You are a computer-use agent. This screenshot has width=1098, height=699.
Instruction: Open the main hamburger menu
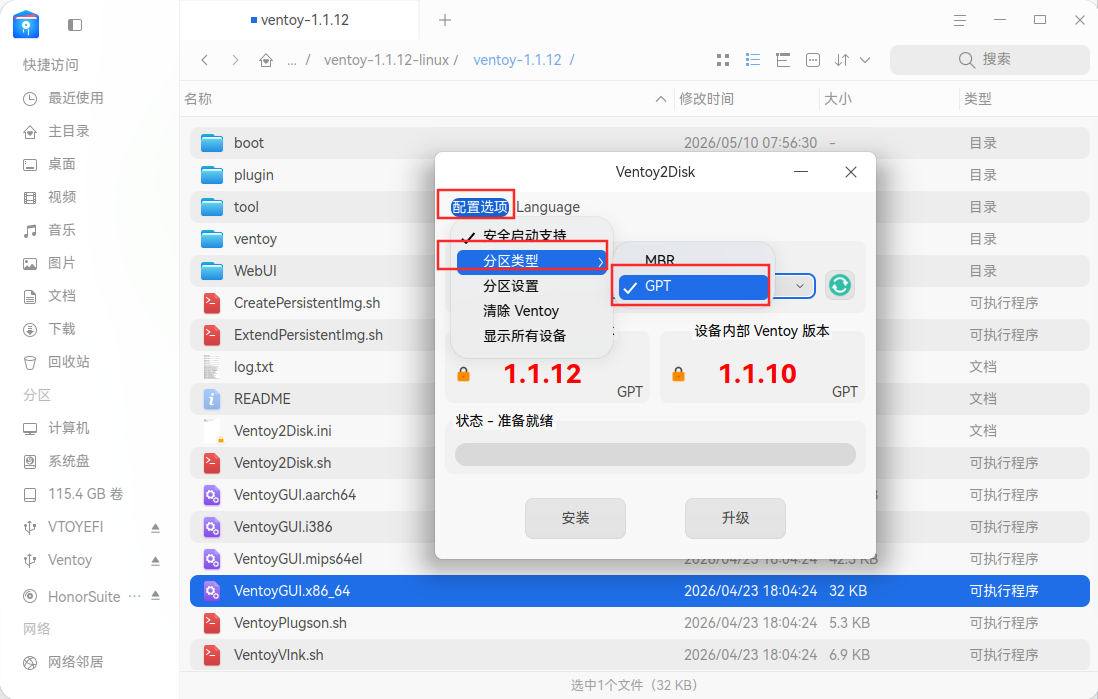960,20
